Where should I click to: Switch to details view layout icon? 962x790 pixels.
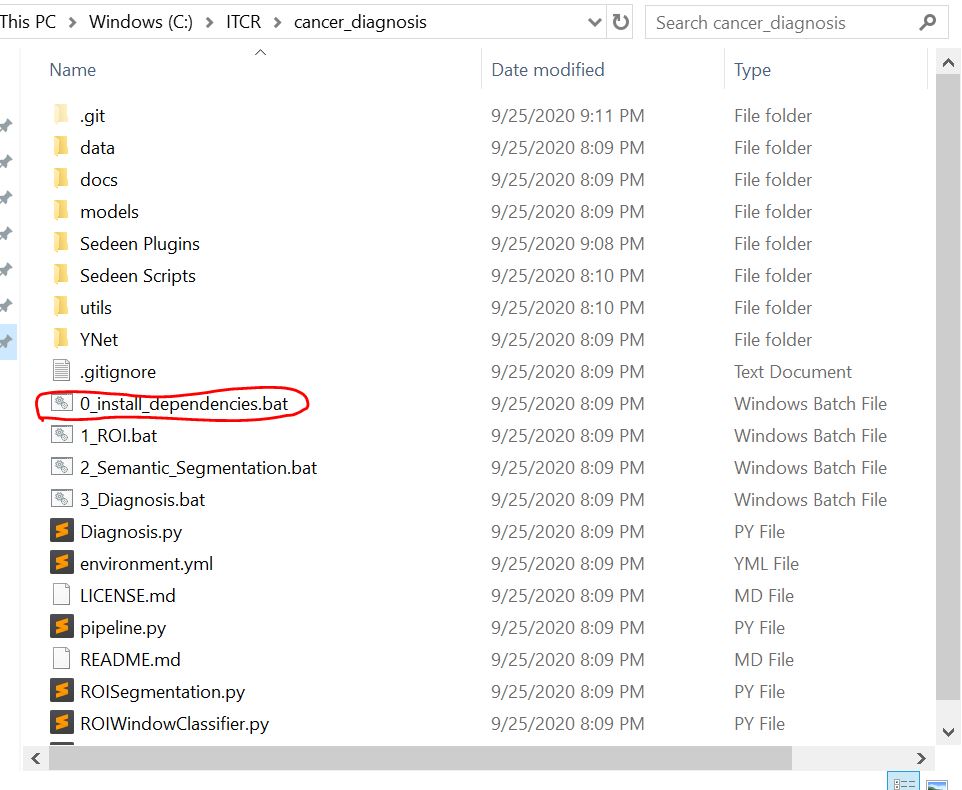coord(903,783)
